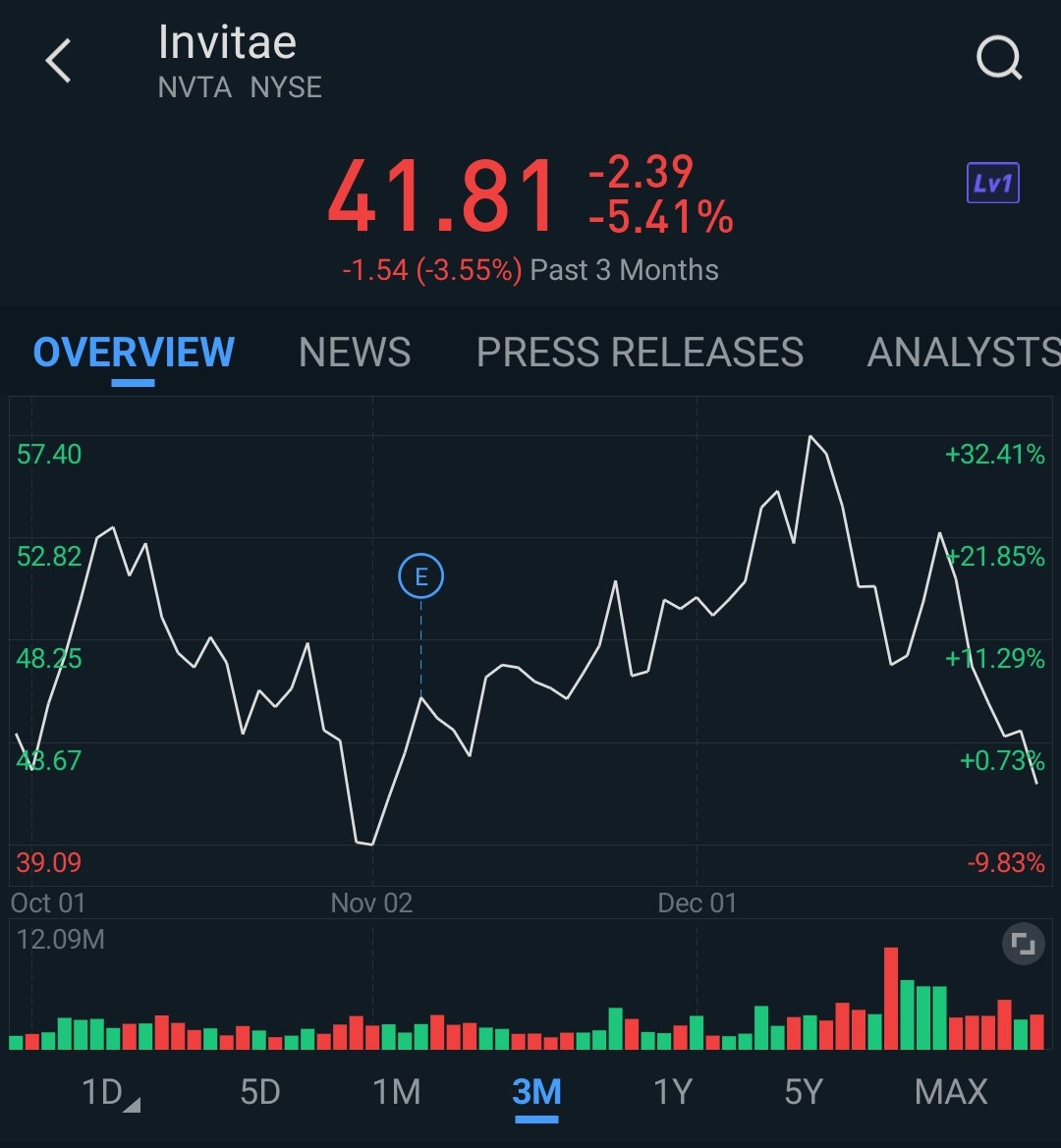
Task: Tap the +32.41% axis label
Action: (995, 455)
